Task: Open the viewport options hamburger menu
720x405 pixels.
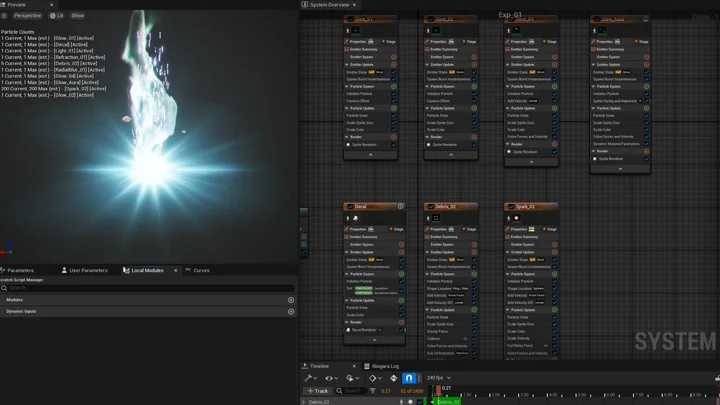Action: (x=5, y=16)
